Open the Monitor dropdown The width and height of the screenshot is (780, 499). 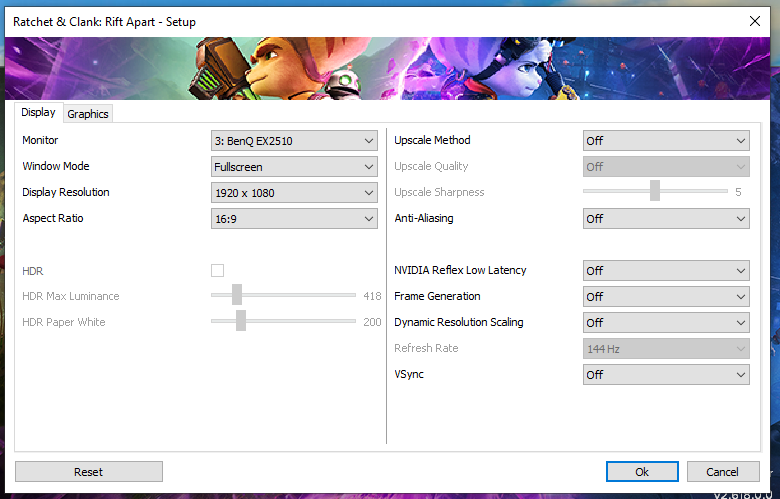click(x=294, y=141)
